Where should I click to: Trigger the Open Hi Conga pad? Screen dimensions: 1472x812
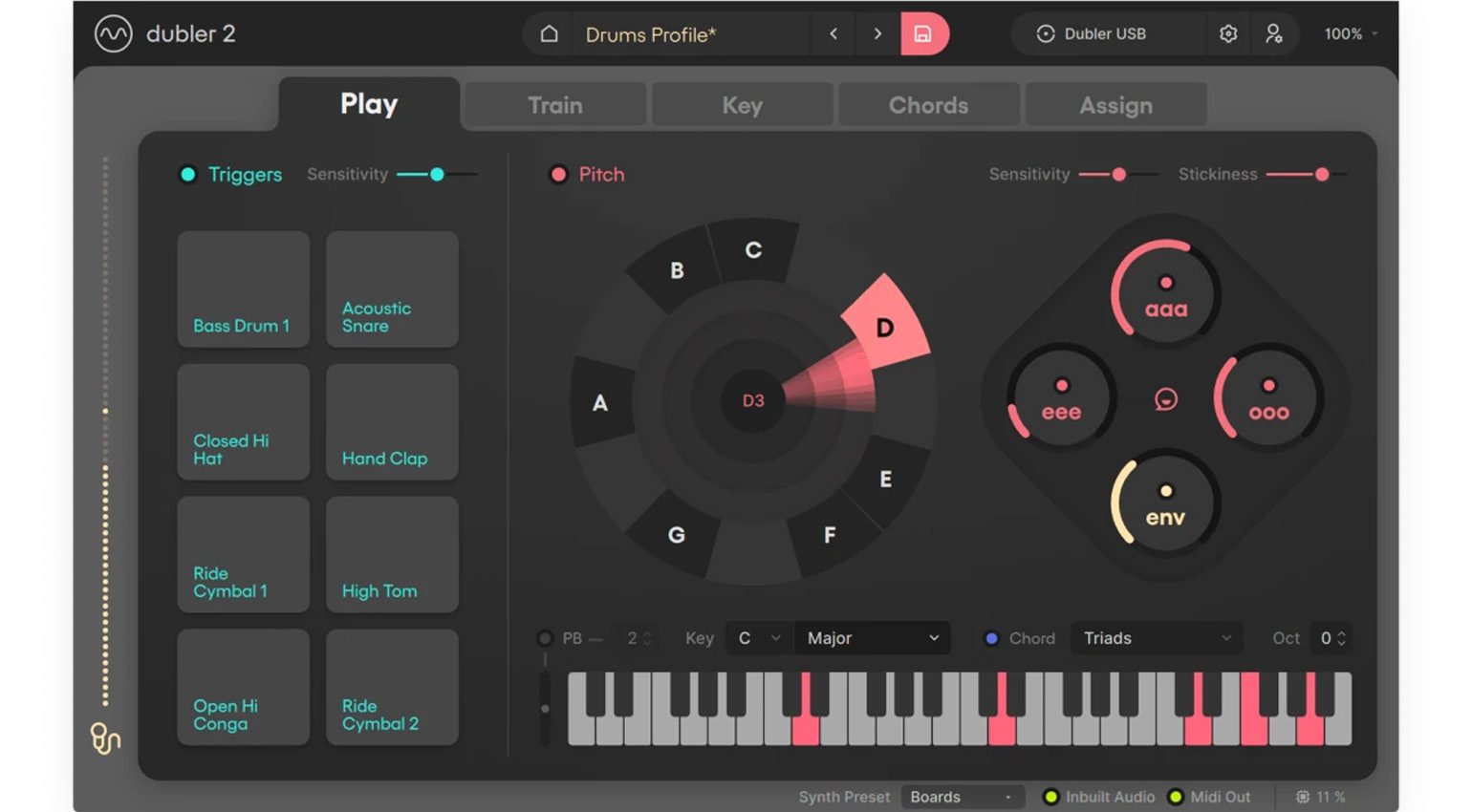point(244,688)
